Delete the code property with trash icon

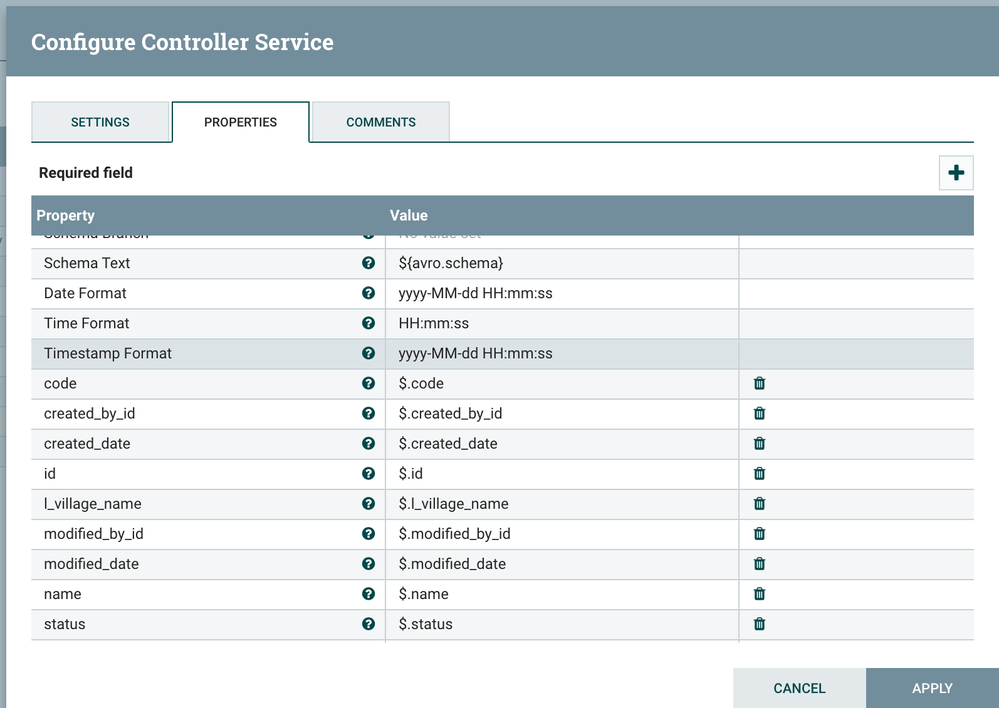759,383
